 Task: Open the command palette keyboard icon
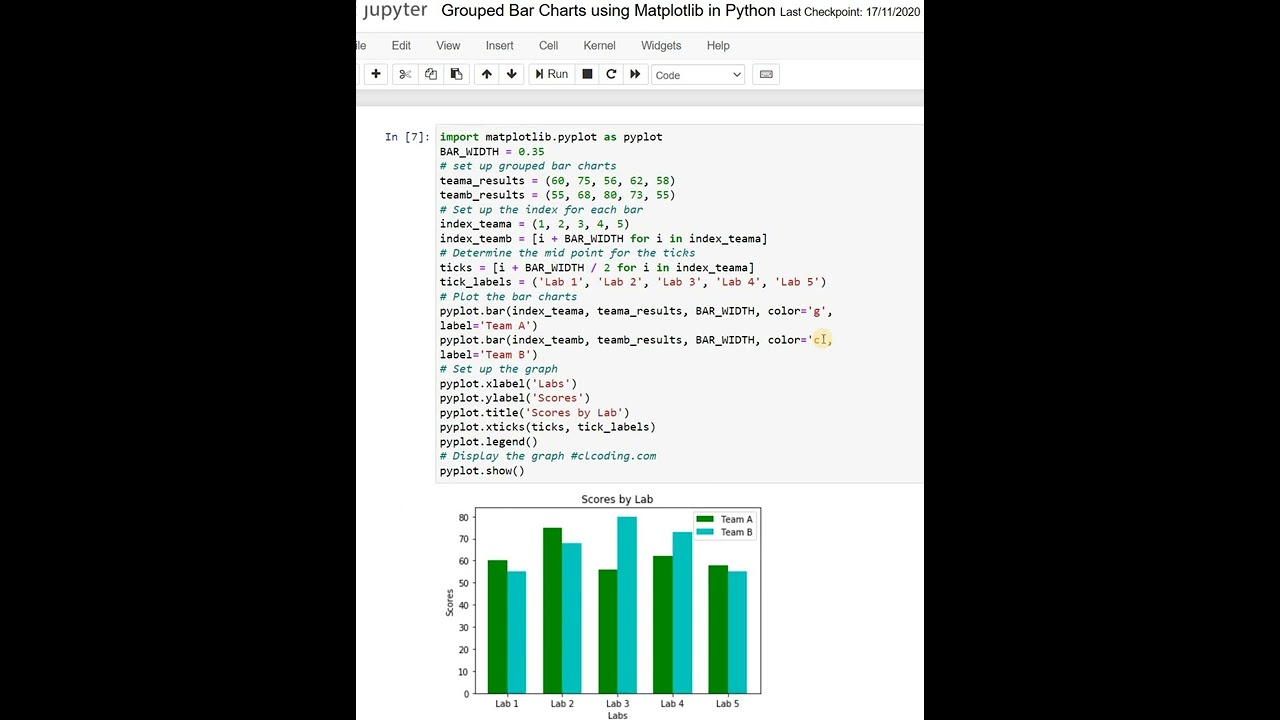(x=766, y=74)
